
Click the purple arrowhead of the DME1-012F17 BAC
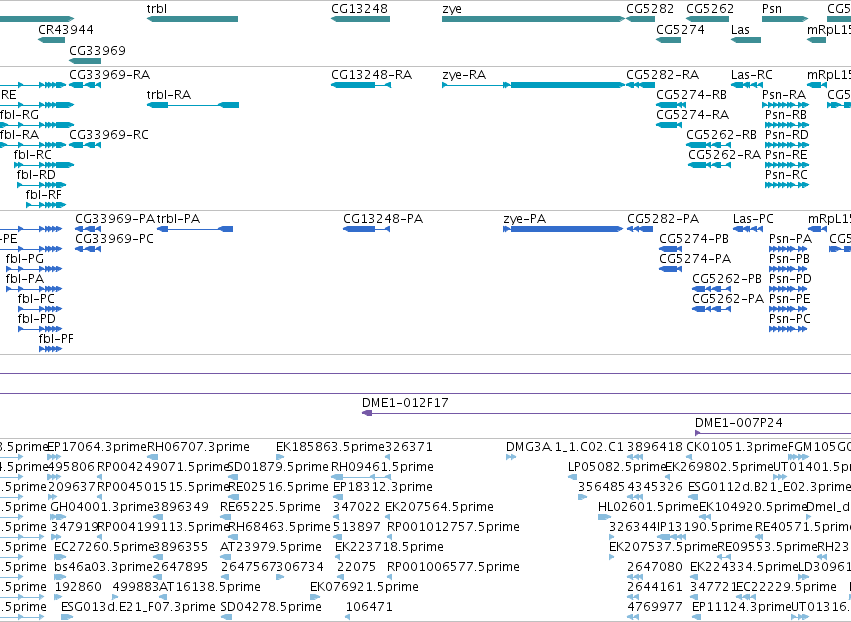click(367, 414)
